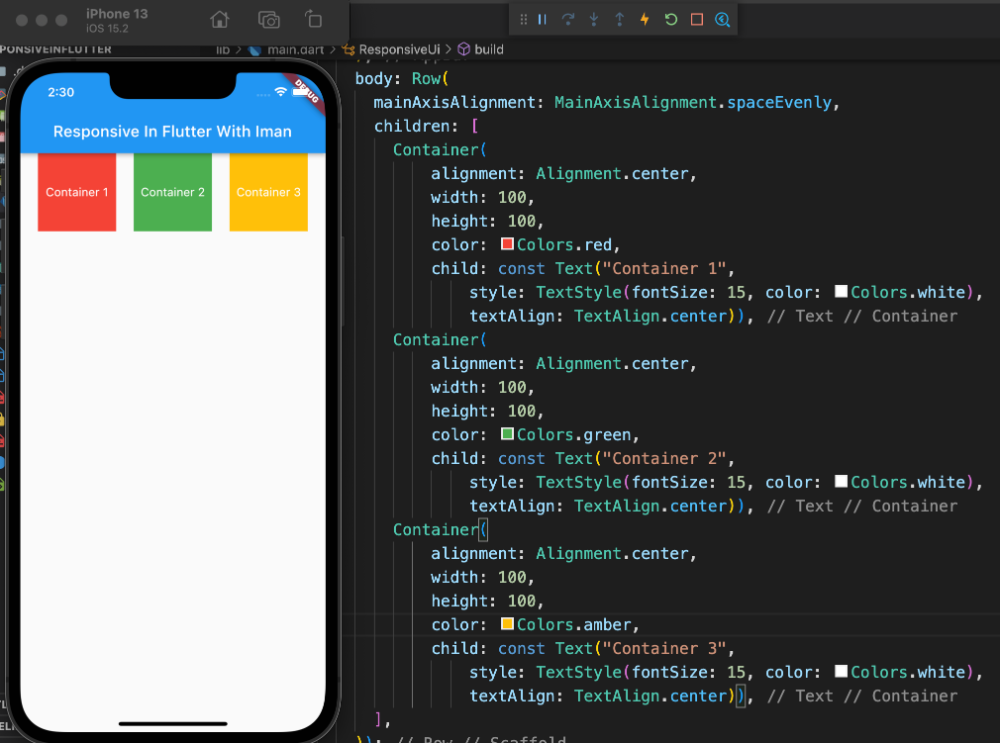This screenshot has width=1000, height=743.
Task: Click the white swatch on Container 2 style line
Action: tap(841, 482)
